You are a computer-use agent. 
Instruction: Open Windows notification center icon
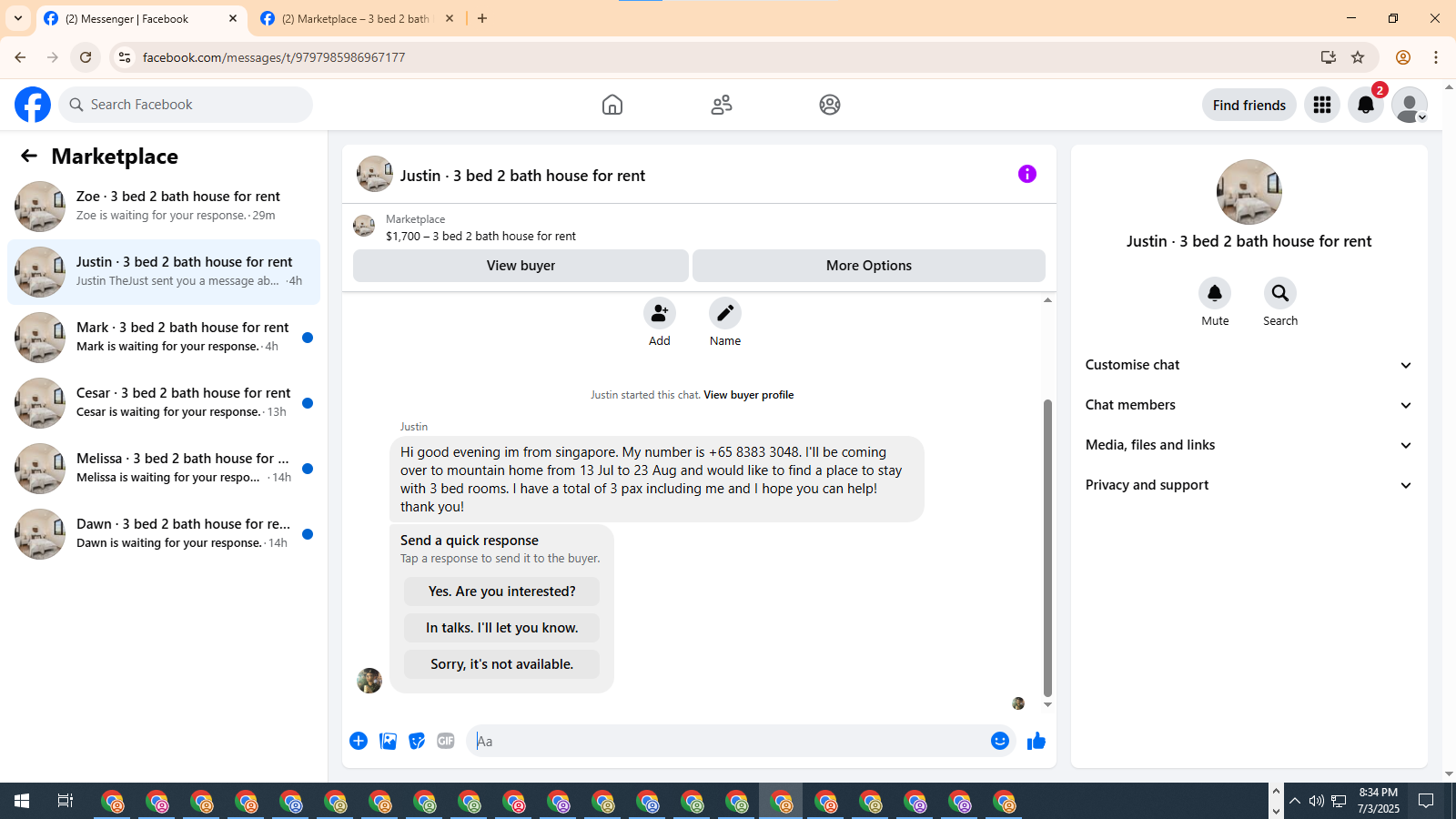pyautogui.click(x=1426, y=801)
